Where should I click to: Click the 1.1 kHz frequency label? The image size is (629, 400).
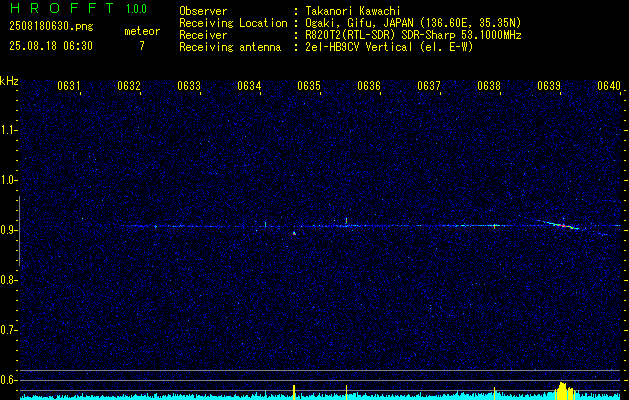click(x=8, y=130)
